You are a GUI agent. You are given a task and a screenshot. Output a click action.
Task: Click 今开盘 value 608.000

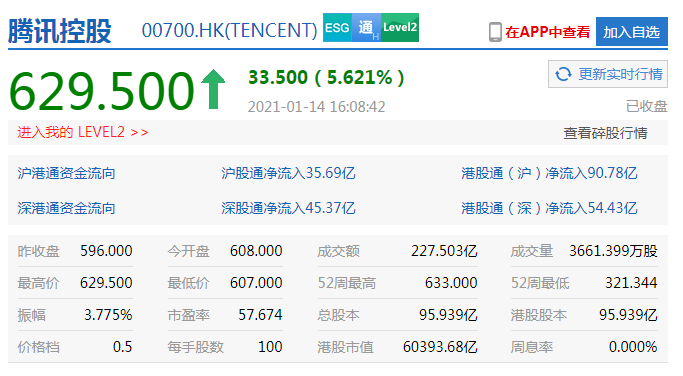pyautogui.click(x=256, y=251)
